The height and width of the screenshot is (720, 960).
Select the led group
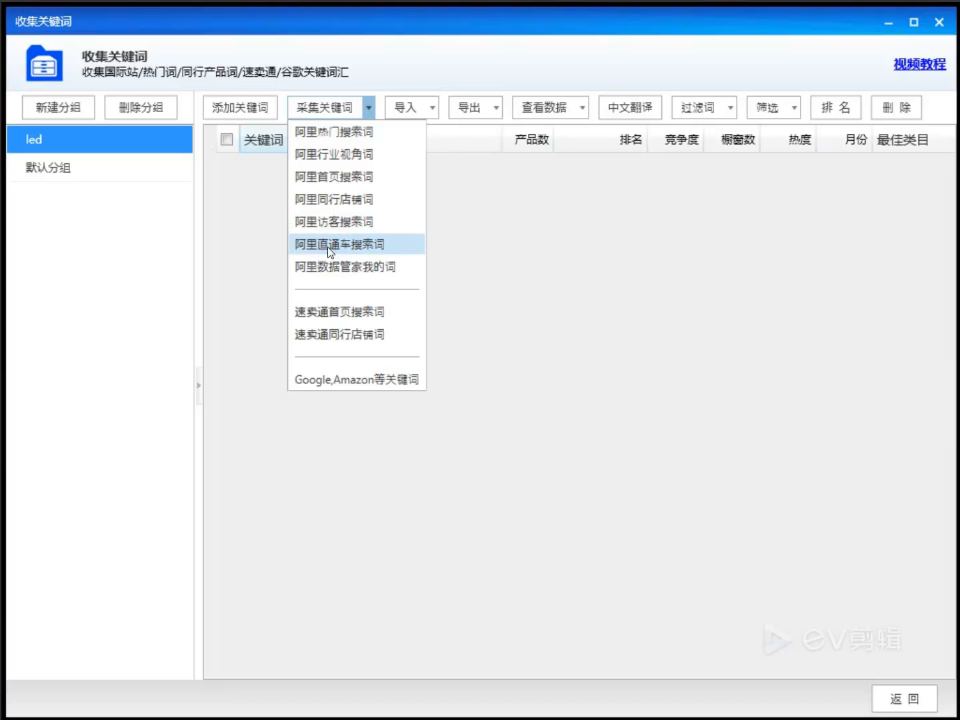coord(100,140)
